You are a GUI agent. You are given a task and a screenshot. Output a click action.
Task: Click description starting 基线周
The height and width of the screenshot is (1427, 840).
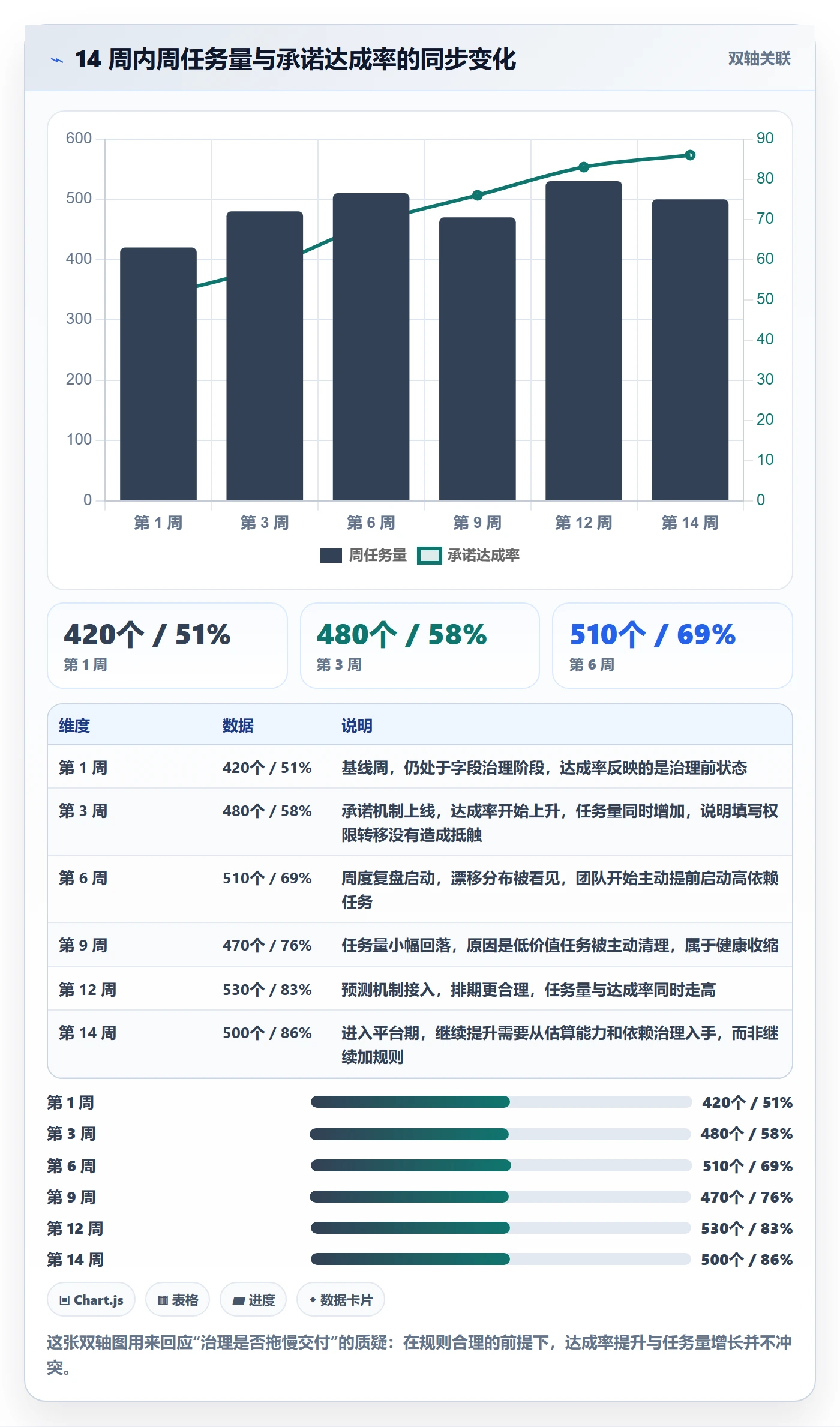pos(544,768)
